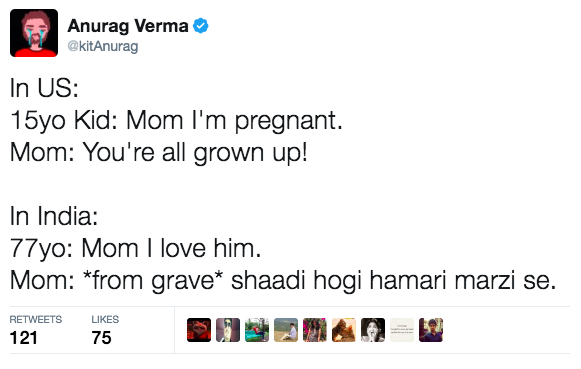Open the last liker avatar, man in dark shirt
This screenshot has width=581, height=369.
431,330
